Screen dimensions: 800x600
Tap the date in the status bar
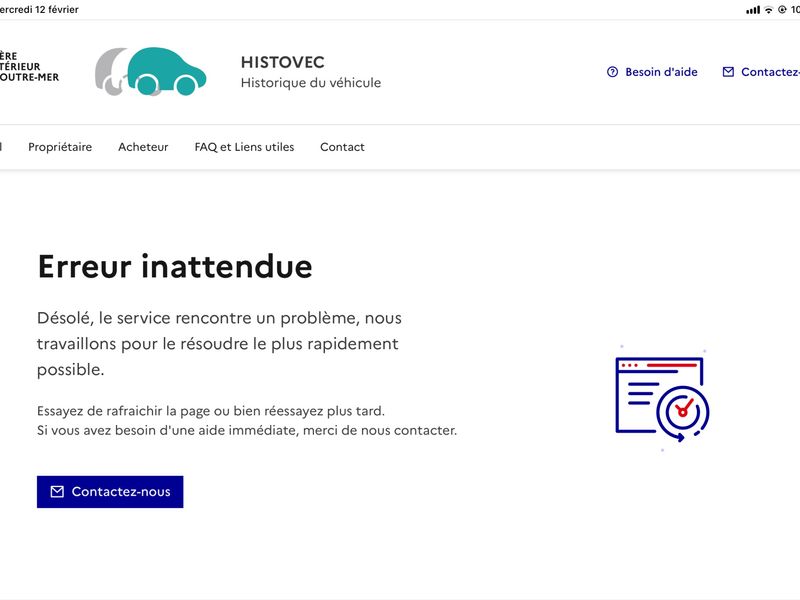coord(40,10)
